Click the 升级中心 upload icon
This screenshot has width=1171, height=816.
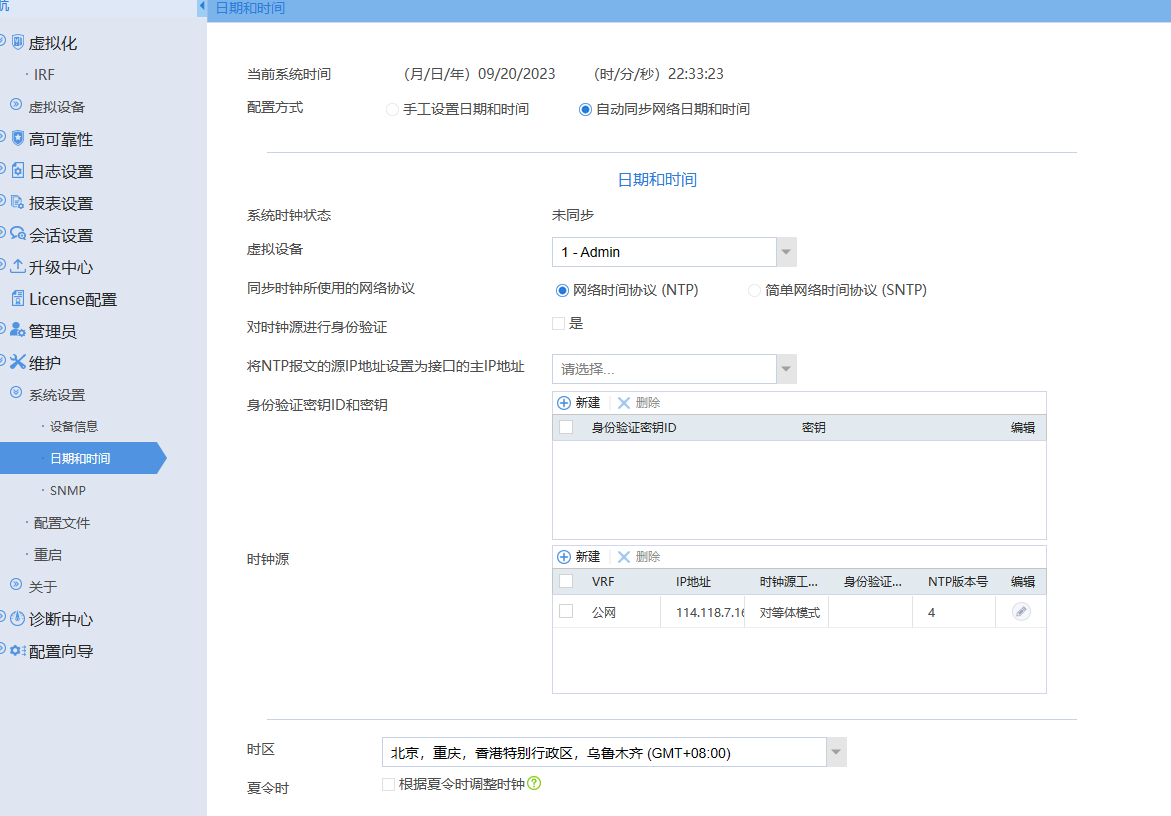click(x=18, y=266)
